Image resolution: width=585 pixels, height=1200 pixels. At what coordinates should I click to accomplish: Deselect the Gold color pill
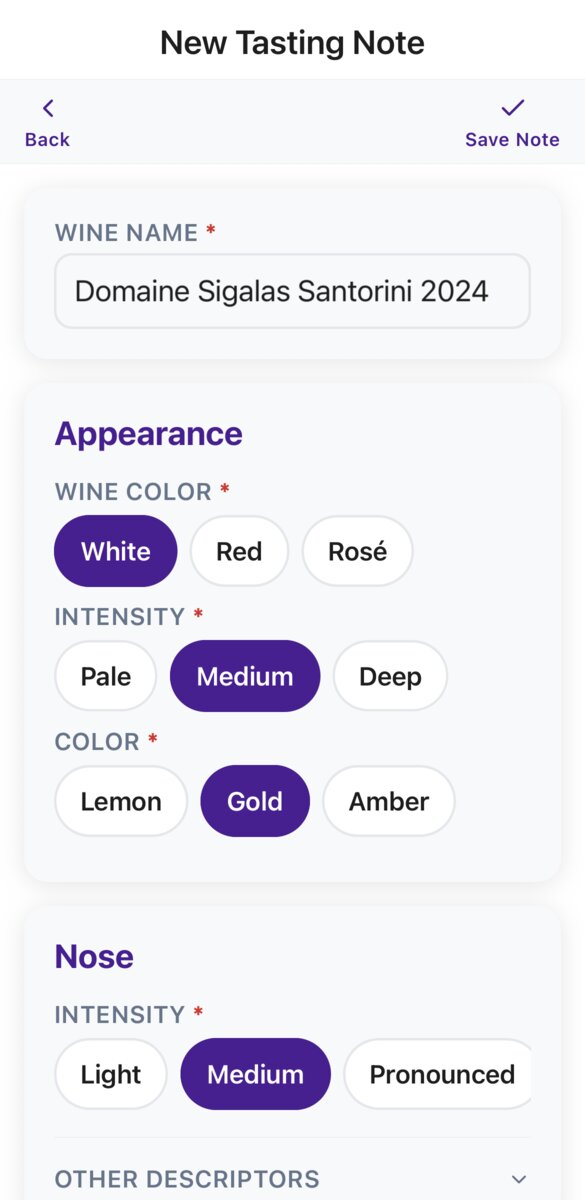tap(255, 801)
